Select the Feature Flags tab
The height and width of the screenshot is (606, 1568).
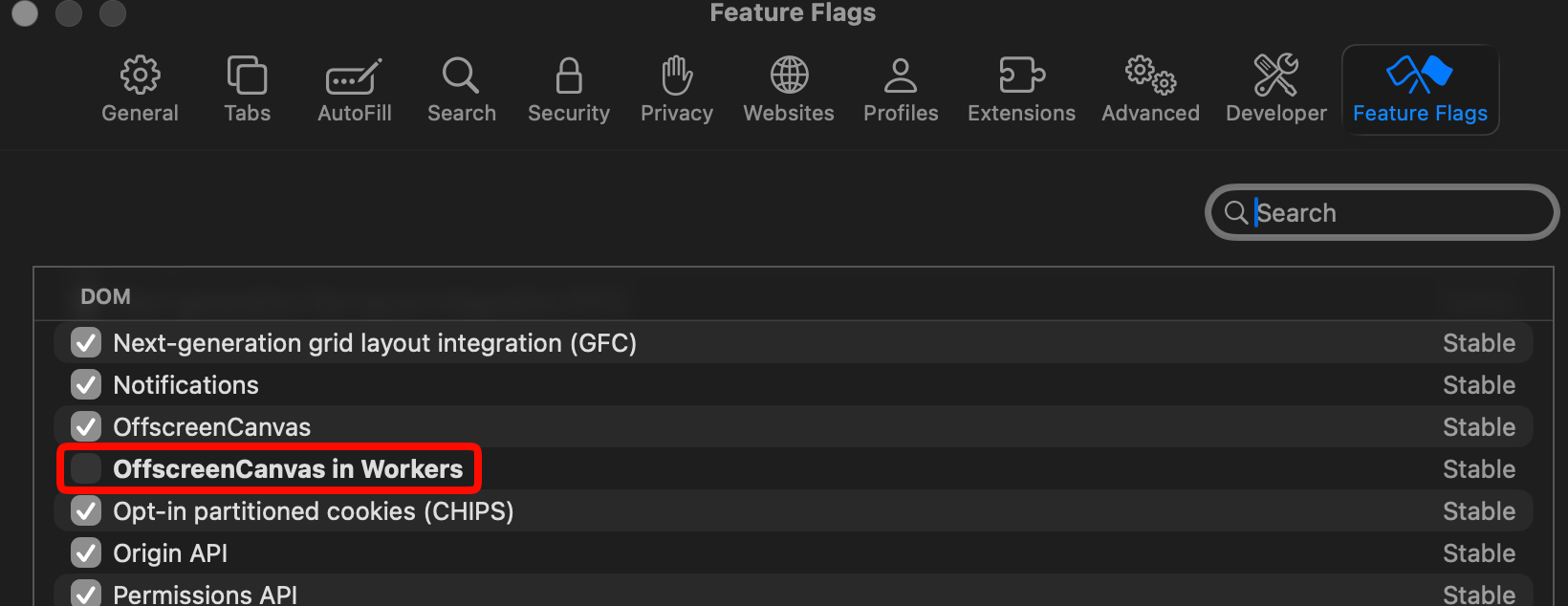point(1420,90)
